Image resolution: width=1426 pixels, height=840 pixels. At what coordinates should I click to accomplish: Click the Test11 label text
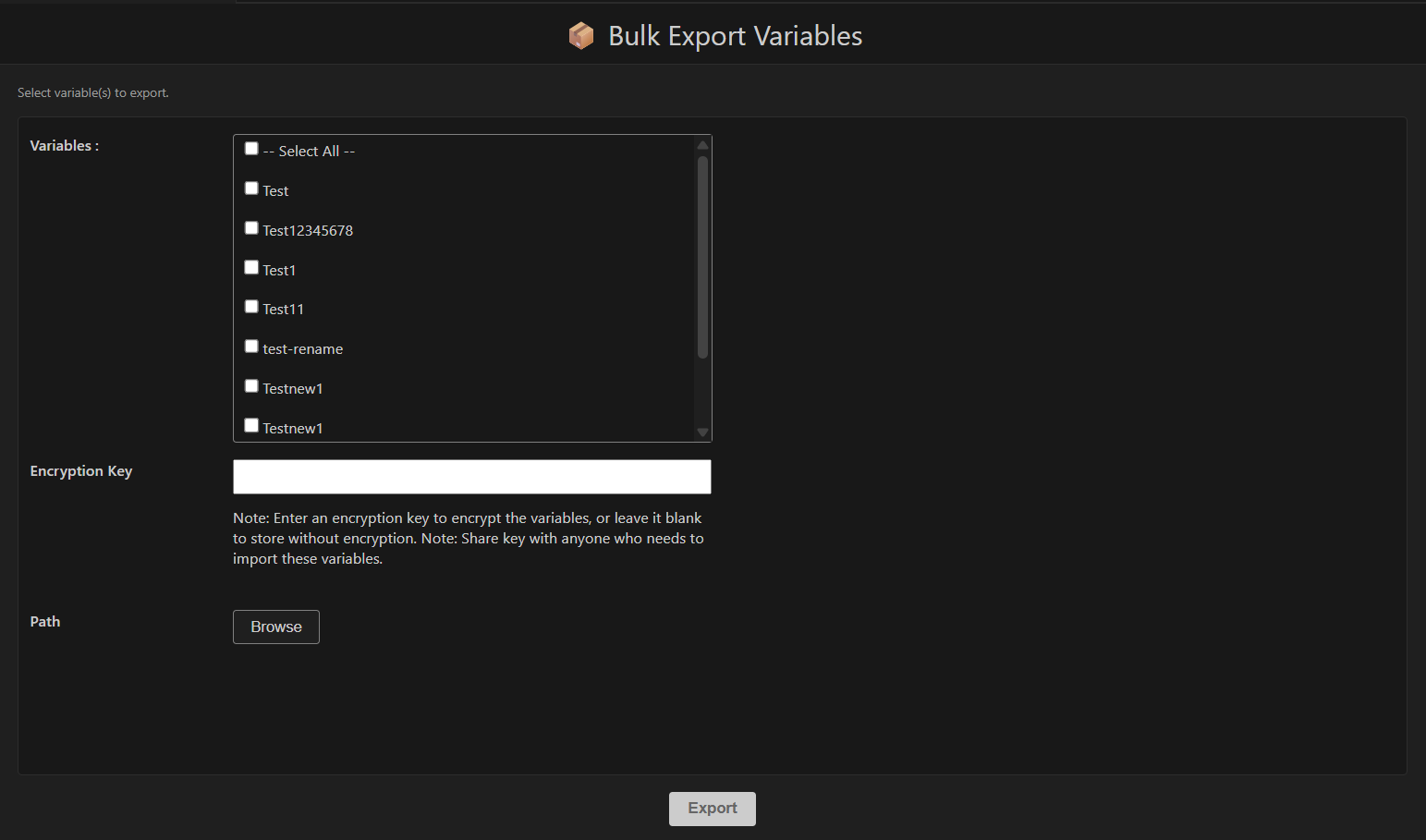pos(283,310)
